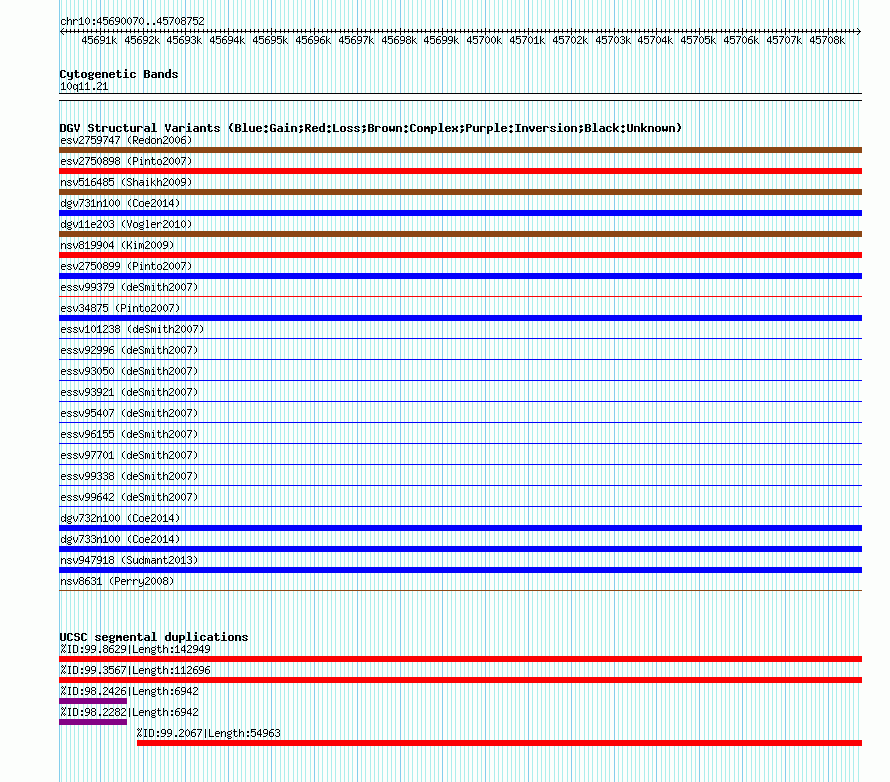Select the brown bar under dgv11e203 (Vogler2010)
890x782 pixels.
coord(460,234)
